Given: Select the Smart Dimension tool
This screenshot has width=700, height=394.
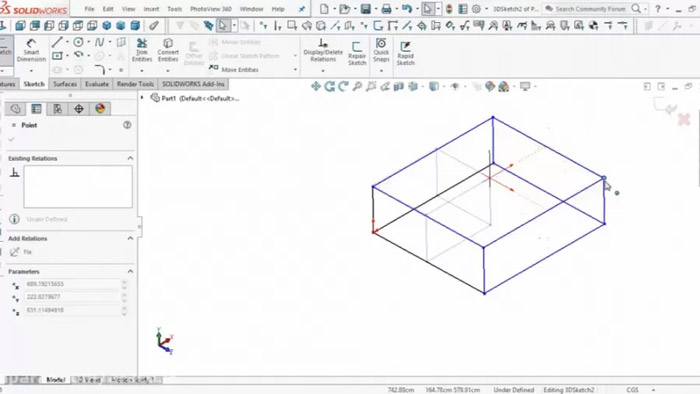Looking at the screenshot, I should 31,50.
